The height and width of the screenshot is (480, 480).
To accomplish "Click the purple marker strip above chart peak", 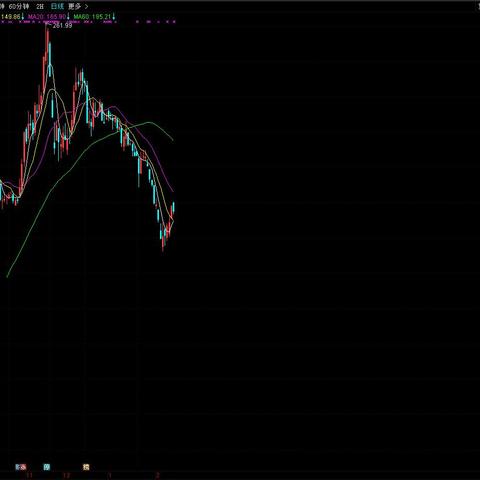I will coord(51,22).
